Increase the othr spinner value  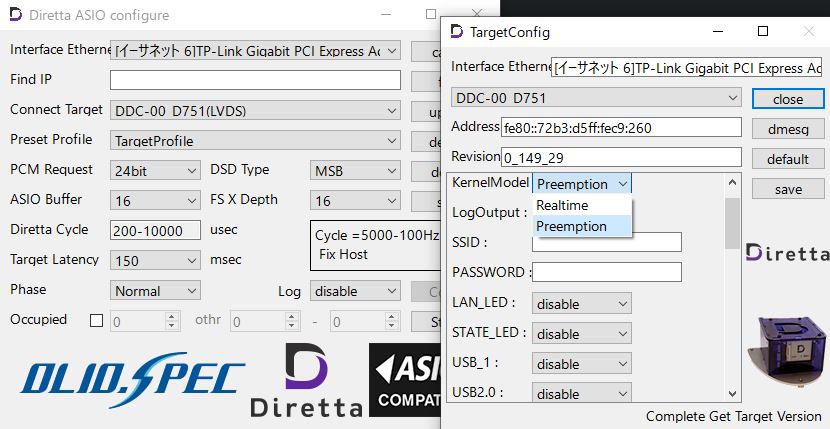(291, 316)
